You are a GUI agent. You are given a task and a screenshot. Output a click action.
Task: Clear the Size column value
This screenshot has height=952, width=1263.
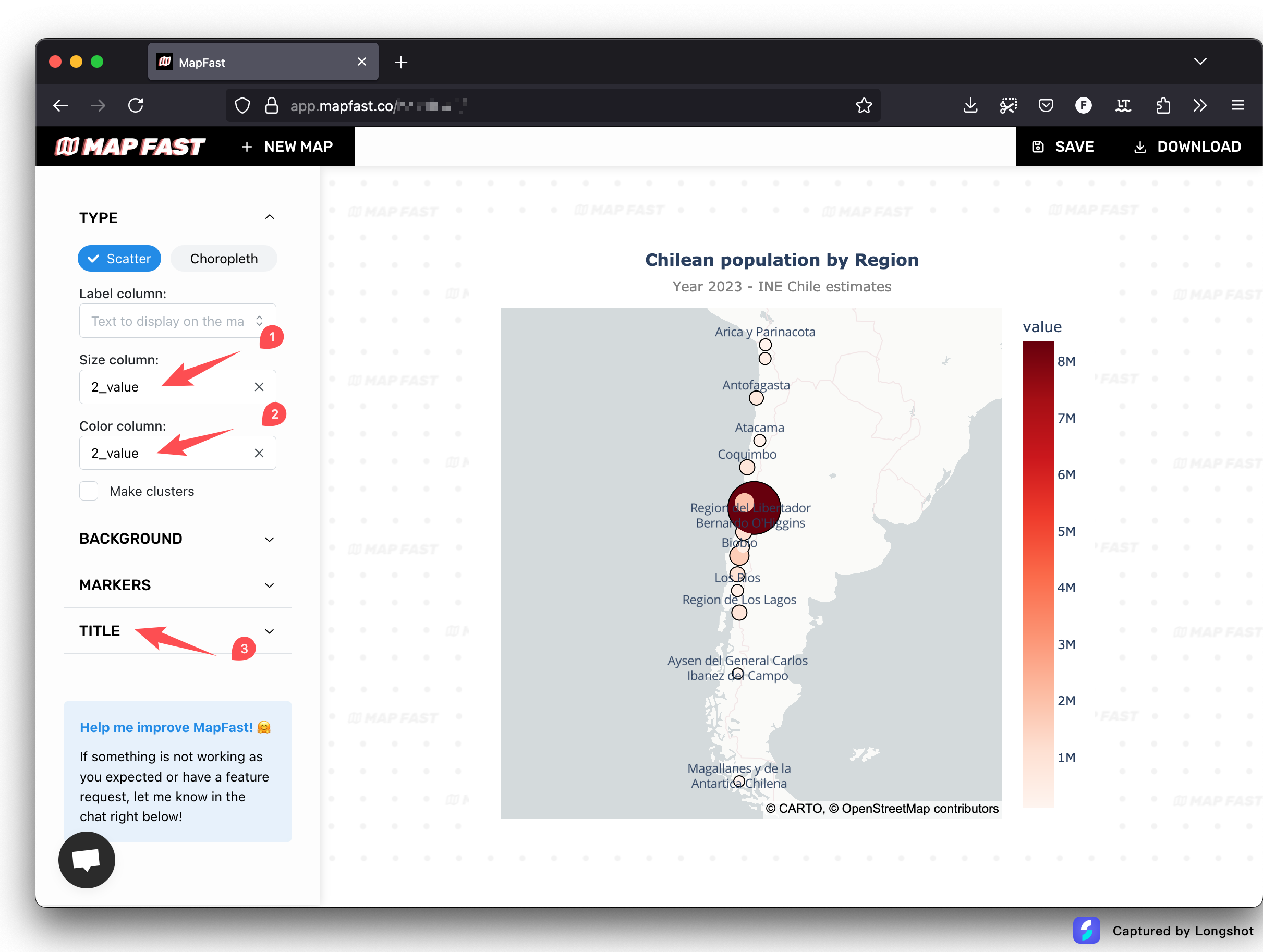[259, 387]
